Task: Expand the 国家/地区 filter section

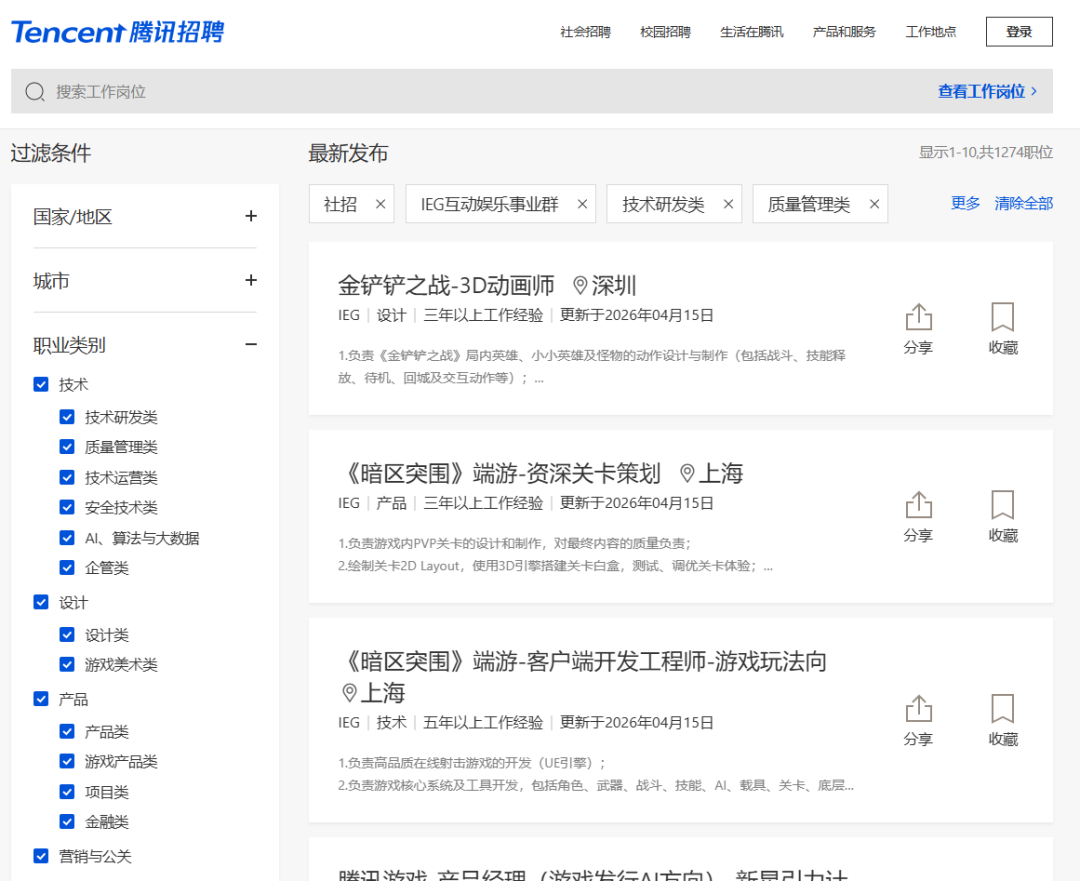Action: click(x=251, y=217)
